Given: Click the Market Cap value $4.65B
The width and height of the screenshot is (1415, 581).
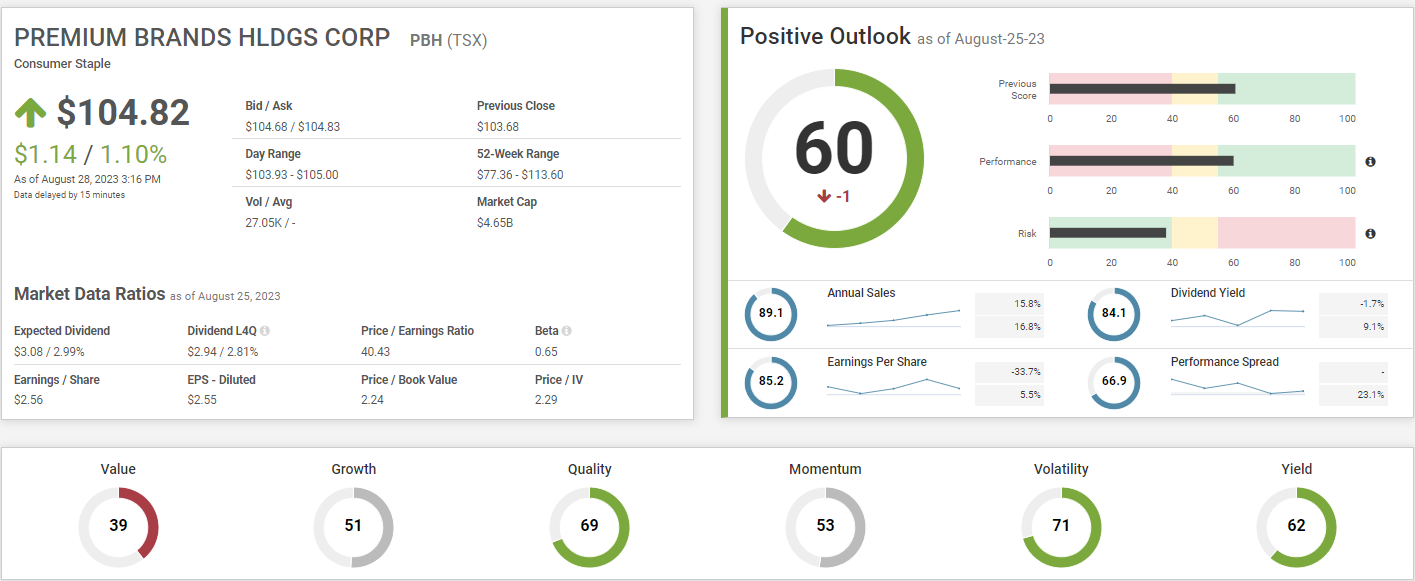Looking at the screenshot, I should [495, 223].
